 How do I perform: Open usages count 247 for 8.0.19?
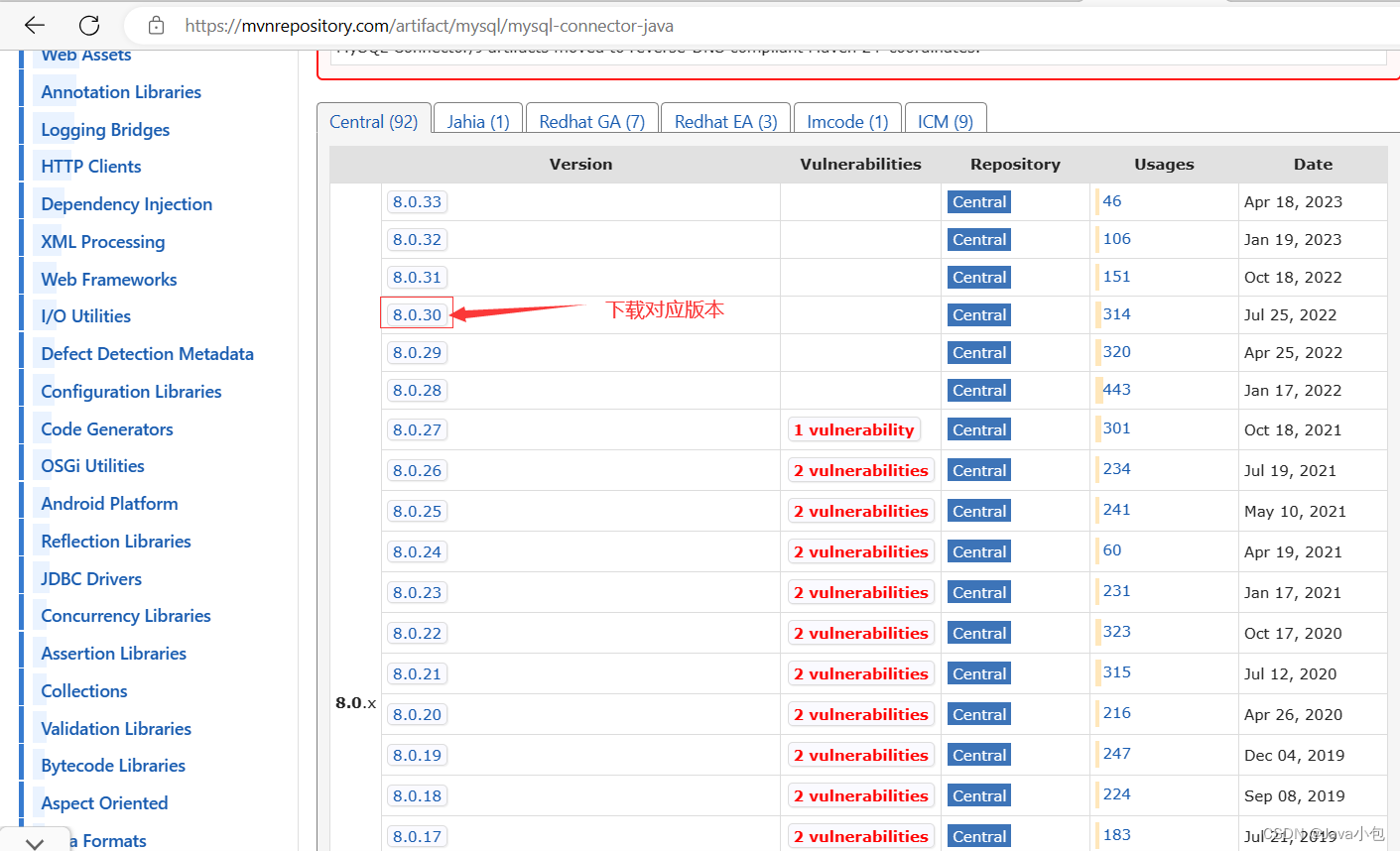click(1116, 754)
